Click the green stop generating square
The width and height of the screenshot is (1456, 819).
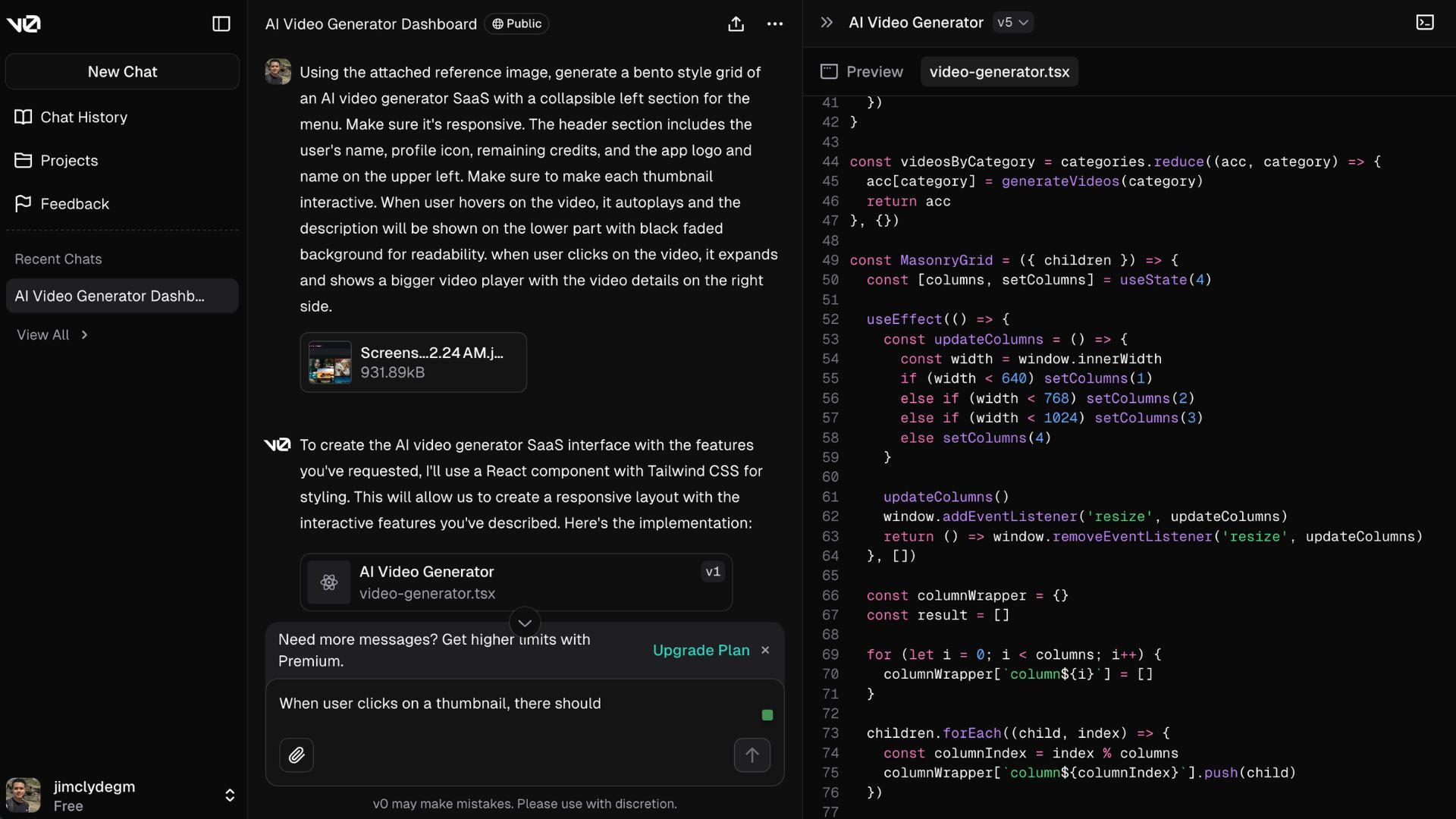(x=767, y=715)
